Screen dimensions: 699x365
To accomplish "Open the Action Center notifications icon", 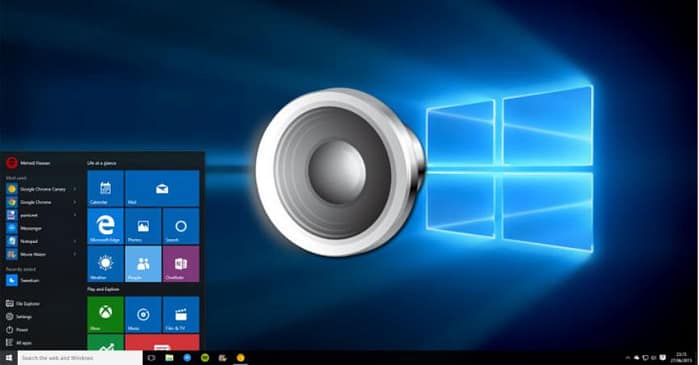I will tap(663, 357).
